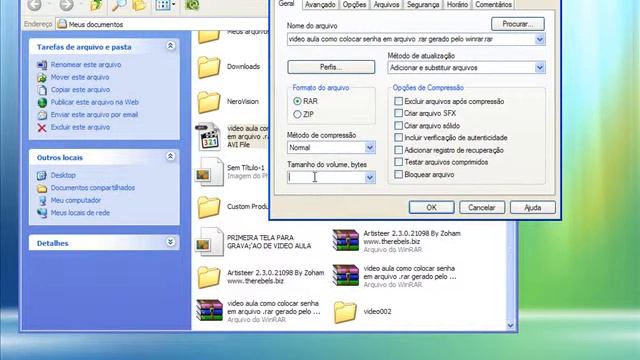Click the Desktop icon in Outros locais
Viewport: 640px width, 360px height.
(x=42, y=176)
